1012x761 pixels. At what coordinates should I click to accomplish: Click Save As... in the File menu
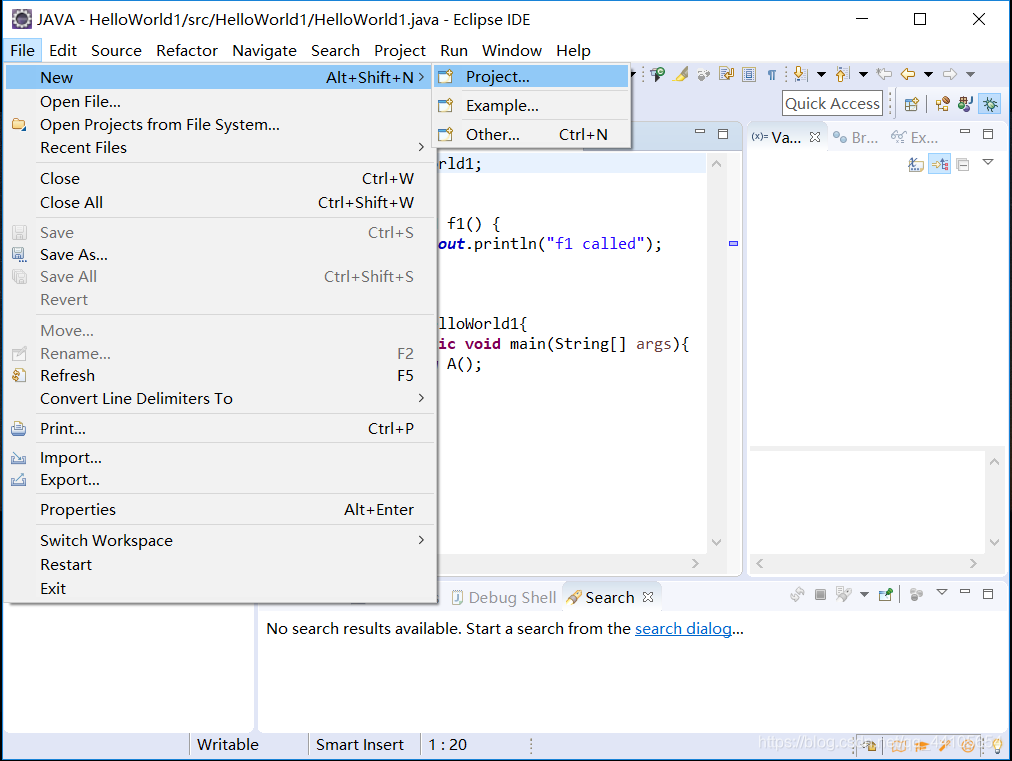click(x=220, y=255)
